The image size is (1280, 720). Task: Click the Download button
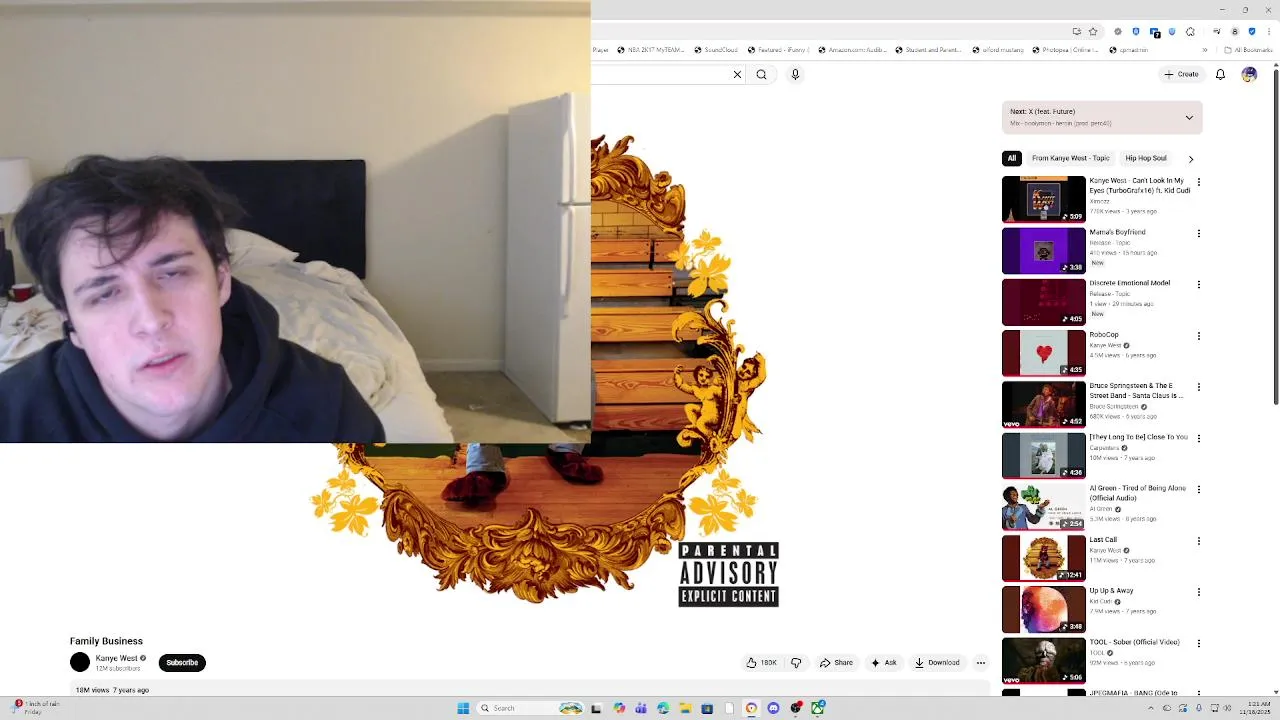coord(936,663)
